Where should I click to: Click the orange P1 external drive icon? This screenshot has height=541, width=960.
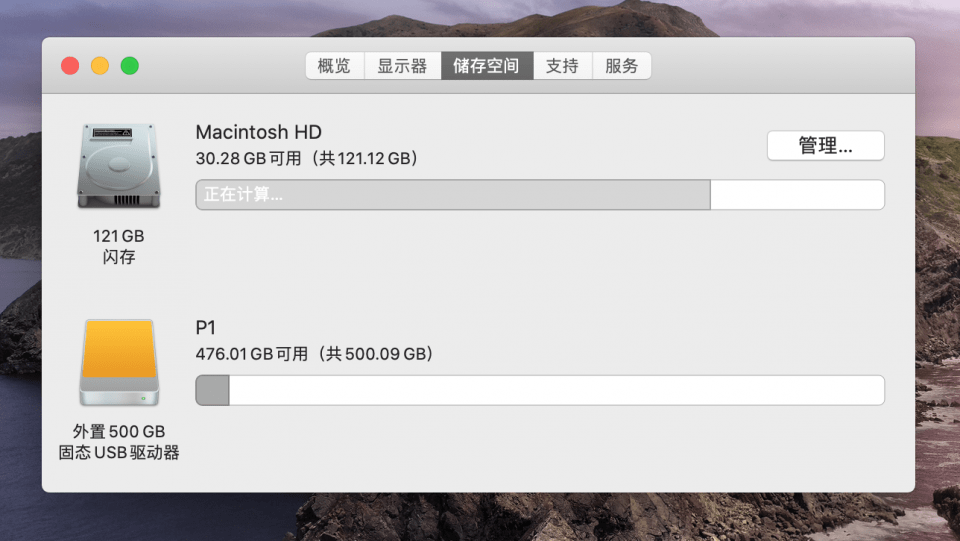[x=119, y=362]
